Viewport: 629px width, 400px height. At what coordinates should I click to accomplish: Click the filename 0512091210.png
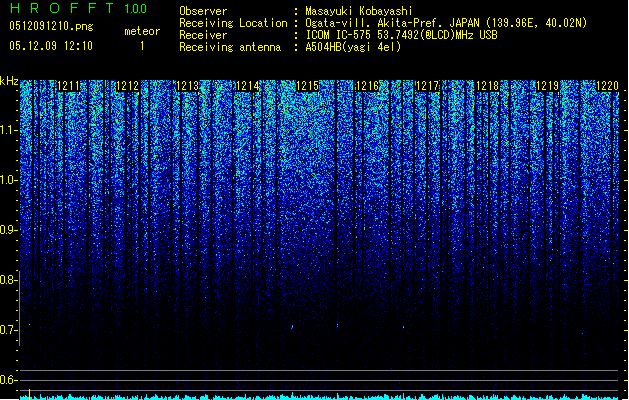[51, 26]
